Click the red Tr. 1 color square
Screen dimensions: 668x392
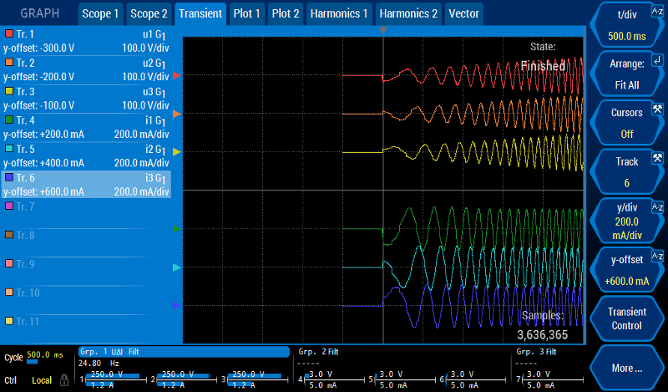click(9, 34)
